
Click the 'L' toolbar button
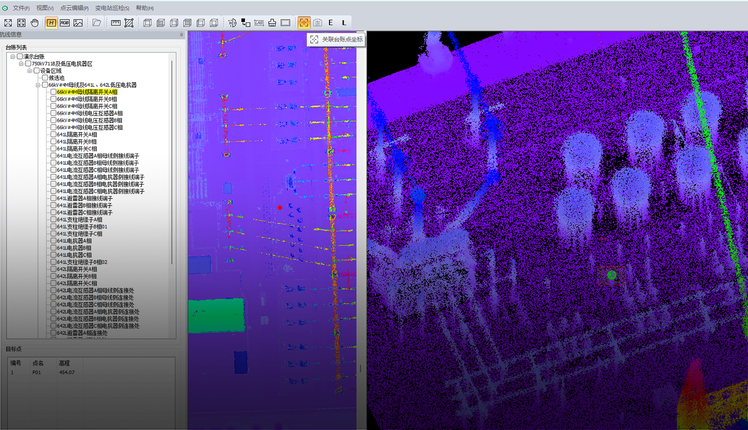pos(344,22)
